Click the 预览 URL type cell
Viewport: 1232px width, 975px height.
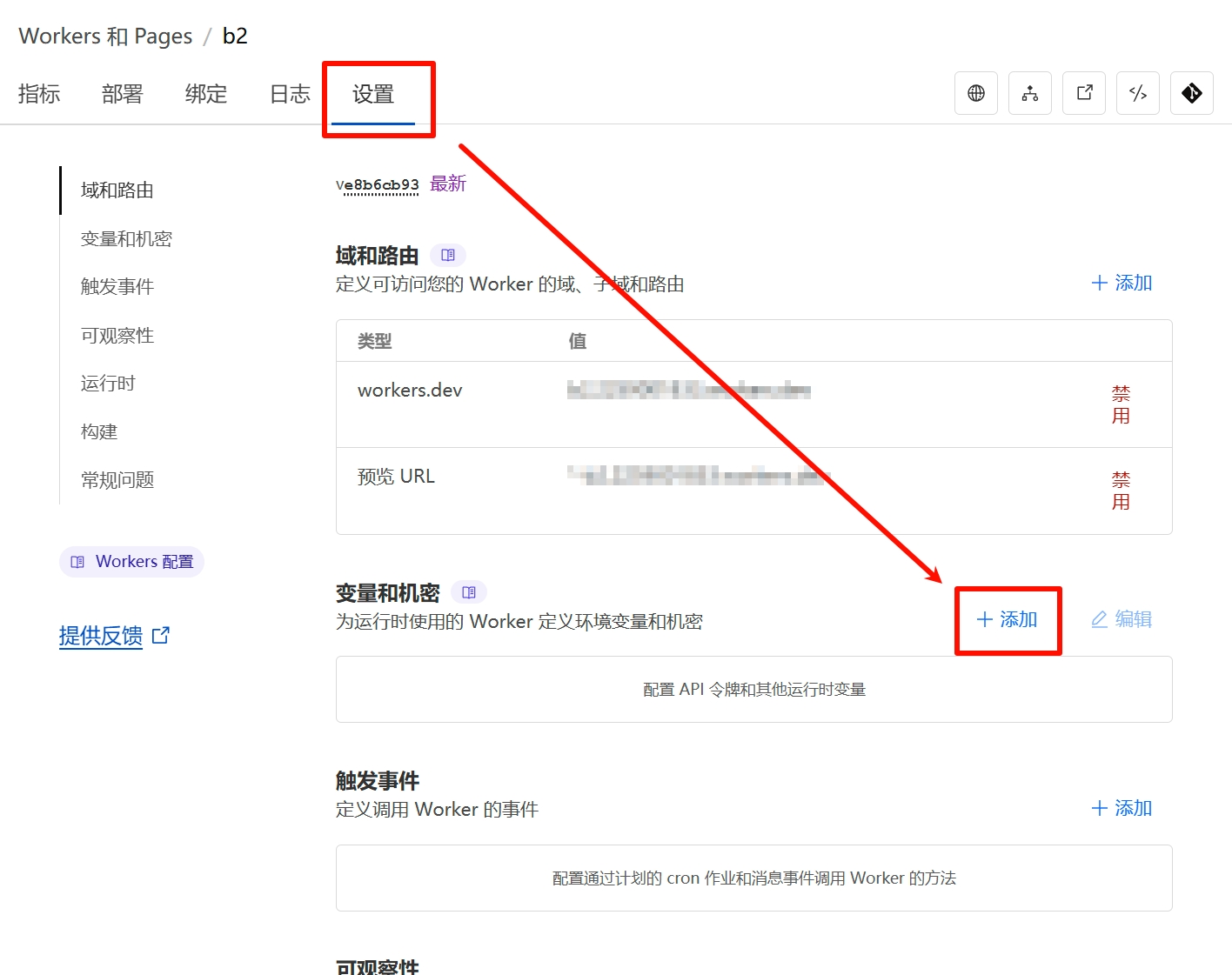(396, 477)
